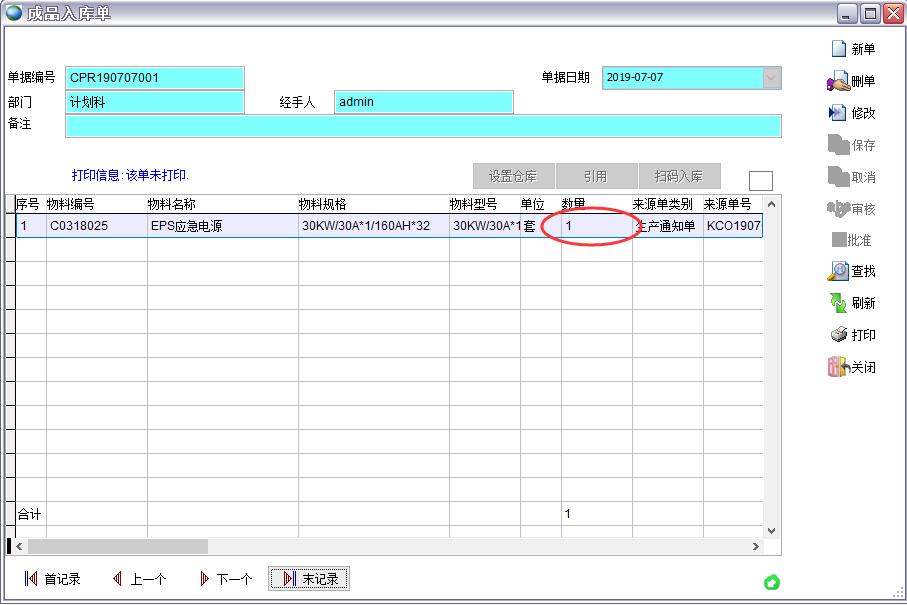907x605 pixels.
Task: Click the 物料名称 column header
Action: point(222,204)
